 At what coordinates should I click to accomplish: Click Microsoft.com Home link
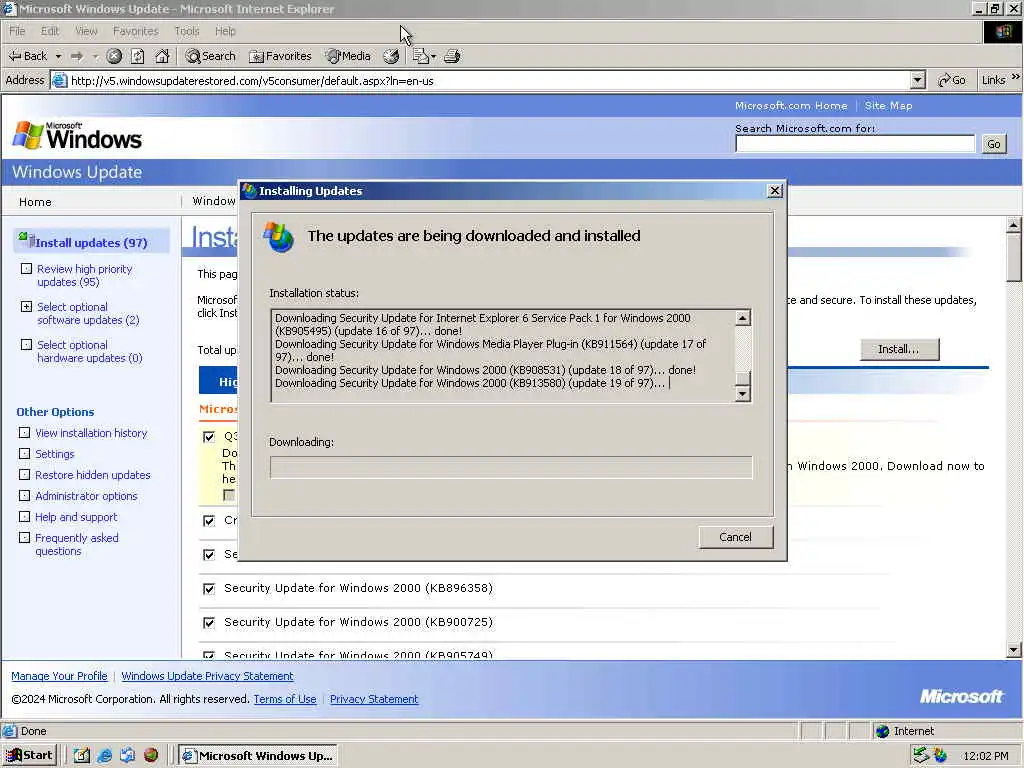coord(791,106)
